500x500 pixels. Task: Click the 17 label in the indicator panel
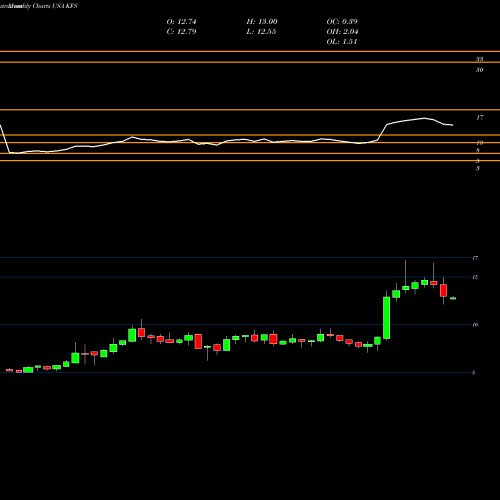pos(479,118)
